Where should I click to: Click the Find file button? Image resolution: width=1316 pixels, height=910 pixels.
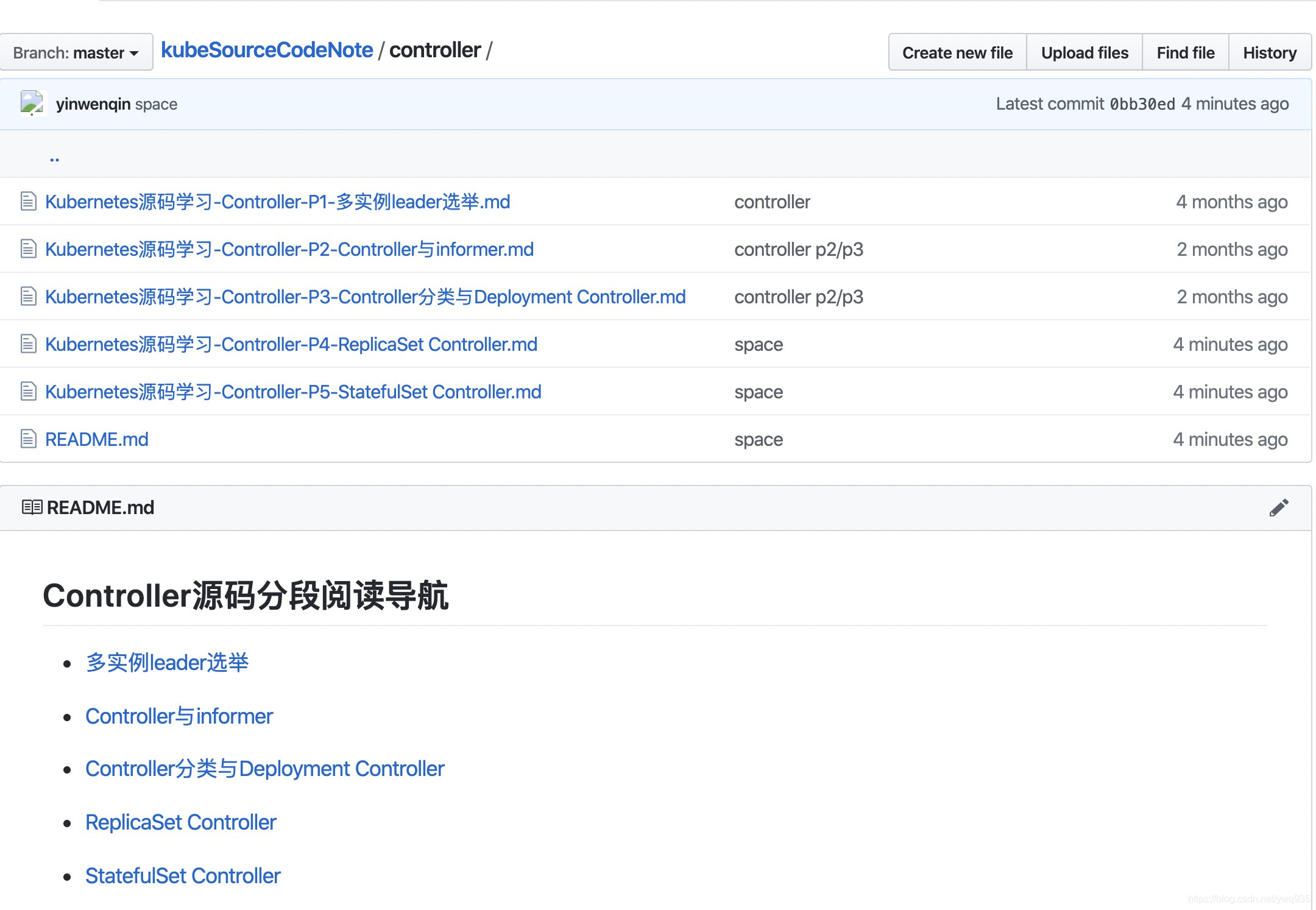[x=1186, y=52]
